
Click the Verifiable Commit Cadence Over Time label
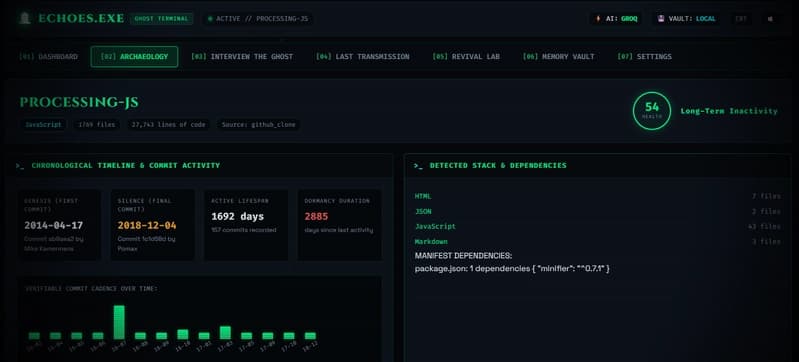pos(91,289)
